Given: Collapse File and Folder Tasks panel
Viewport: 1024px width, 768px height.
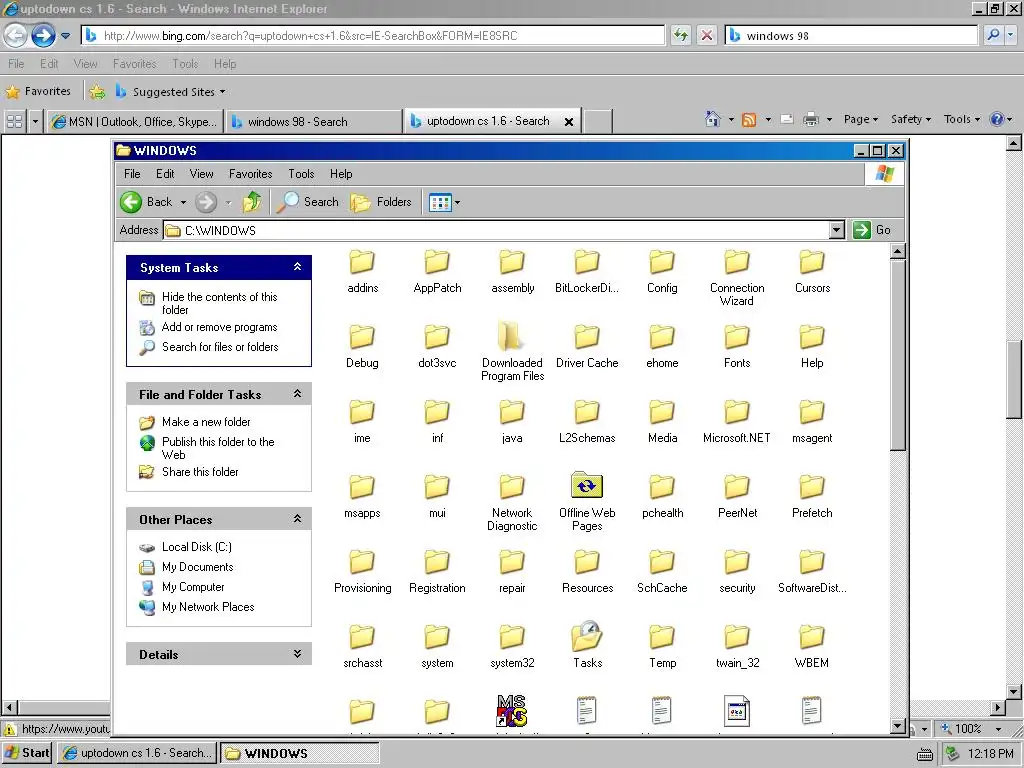Looking at the screenshot, I should point(297,394).
